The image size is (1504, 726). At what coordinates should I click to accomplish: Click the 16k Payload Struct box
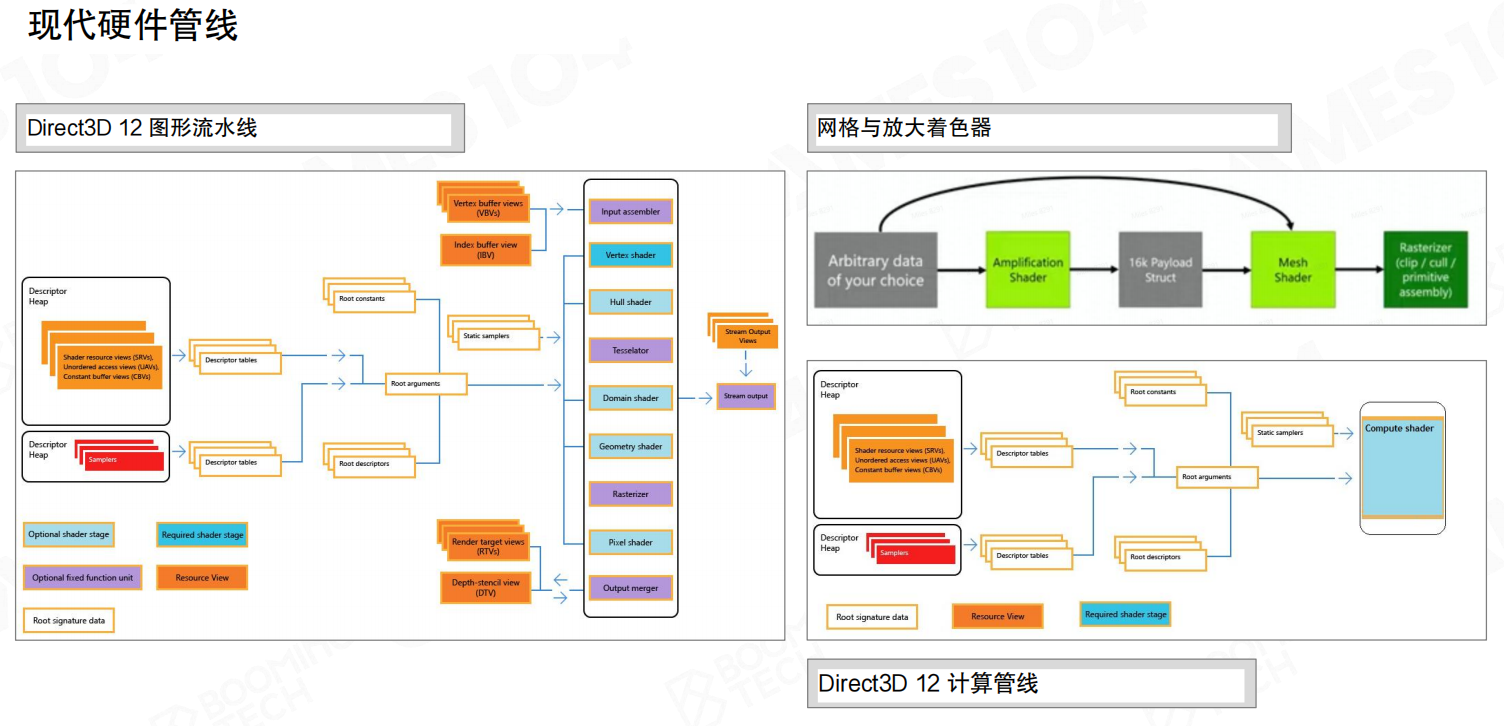[1160, 270]
